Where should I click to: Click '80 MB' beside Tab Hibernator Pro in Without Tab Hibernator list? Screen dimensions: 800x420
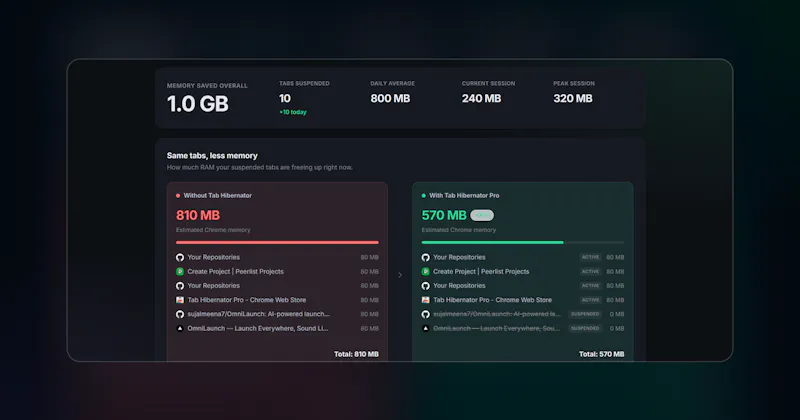coord(369,300)
